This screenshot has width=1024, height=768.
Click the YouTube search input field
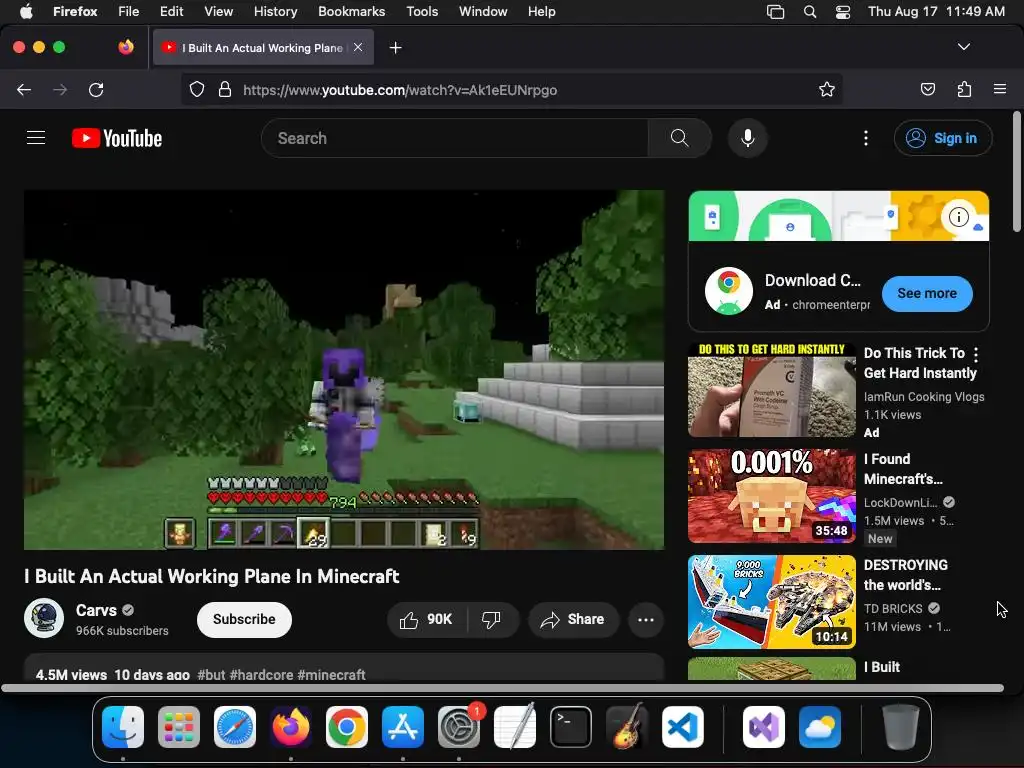(455, 138)
